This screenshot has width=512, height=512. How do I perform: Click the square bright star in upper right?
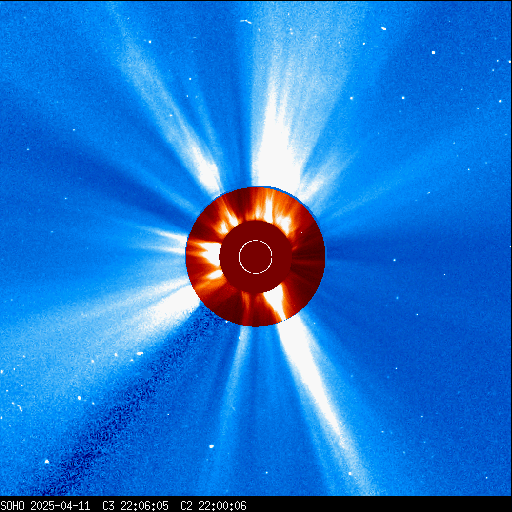(x=433, y=52)
